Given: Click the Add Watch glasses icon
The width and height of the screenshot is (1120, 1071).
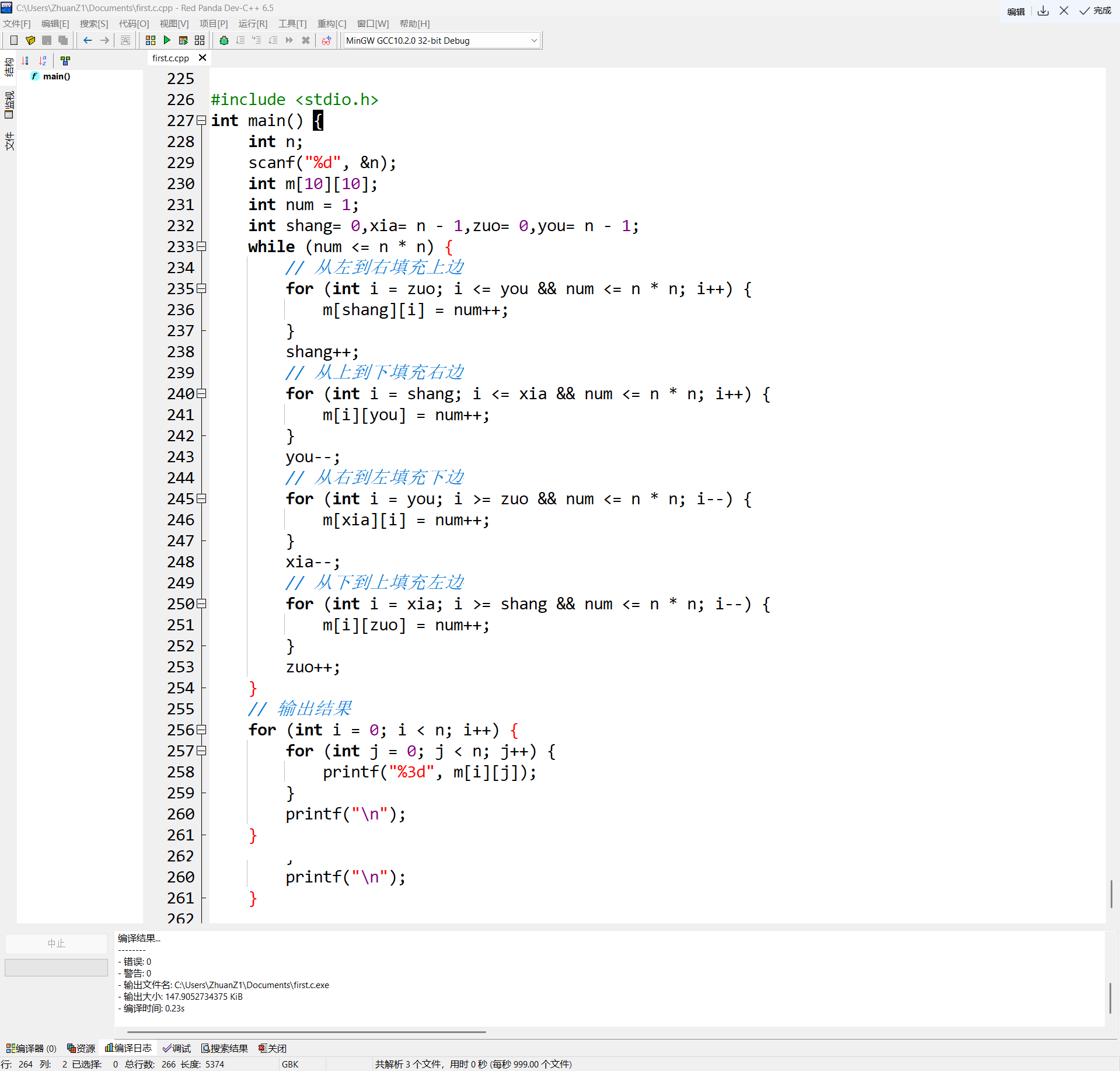Looking at the screenshot, I should pos(326,40).
